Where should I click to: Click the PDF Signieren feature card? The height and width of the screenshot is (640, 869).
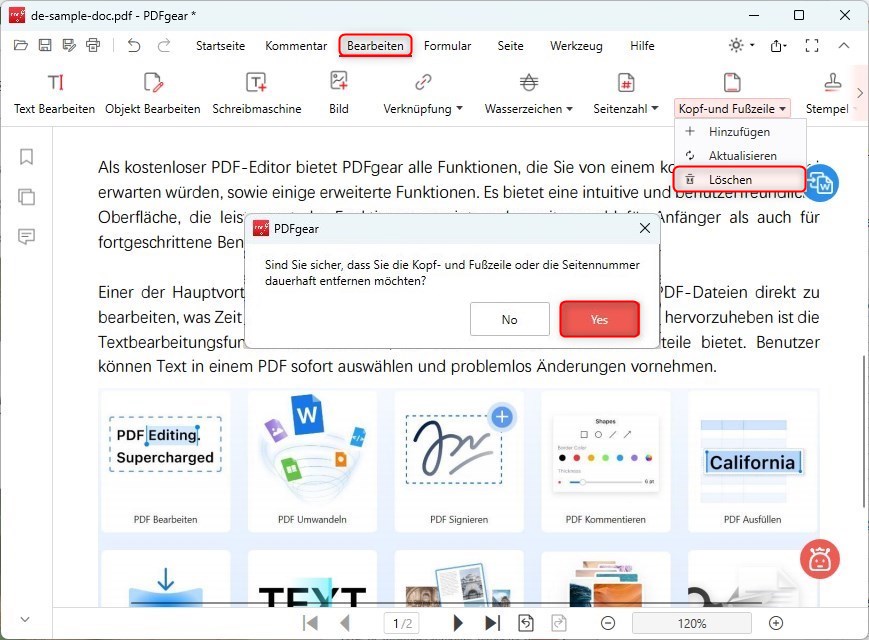(459, 461)
